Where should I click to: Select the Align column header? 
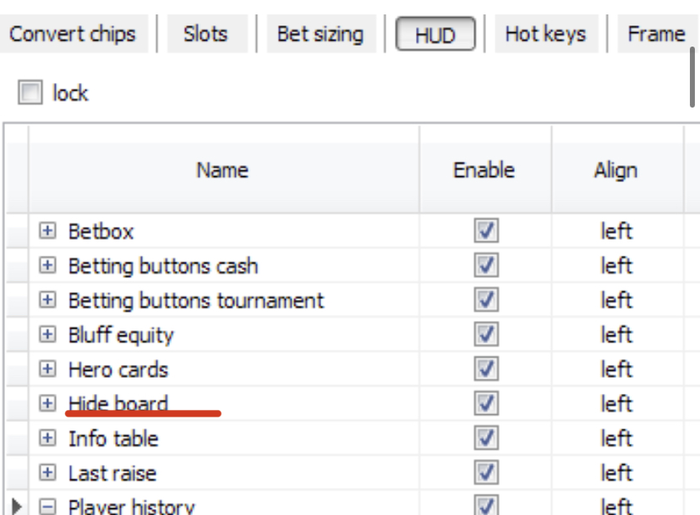click(x=617, y=170)
